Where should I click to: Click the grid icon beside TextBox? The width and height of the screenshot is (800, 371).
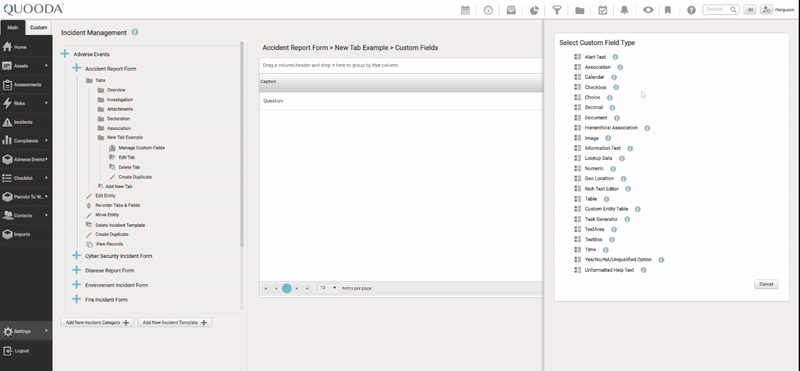[578, 239]
